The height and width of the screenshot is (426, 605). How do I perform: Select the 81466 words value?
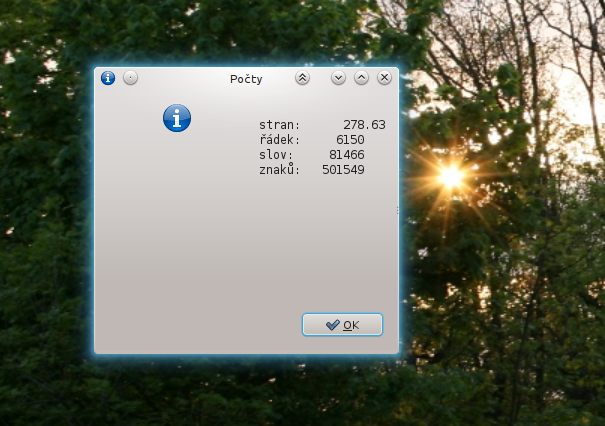[x=346, y=155]
